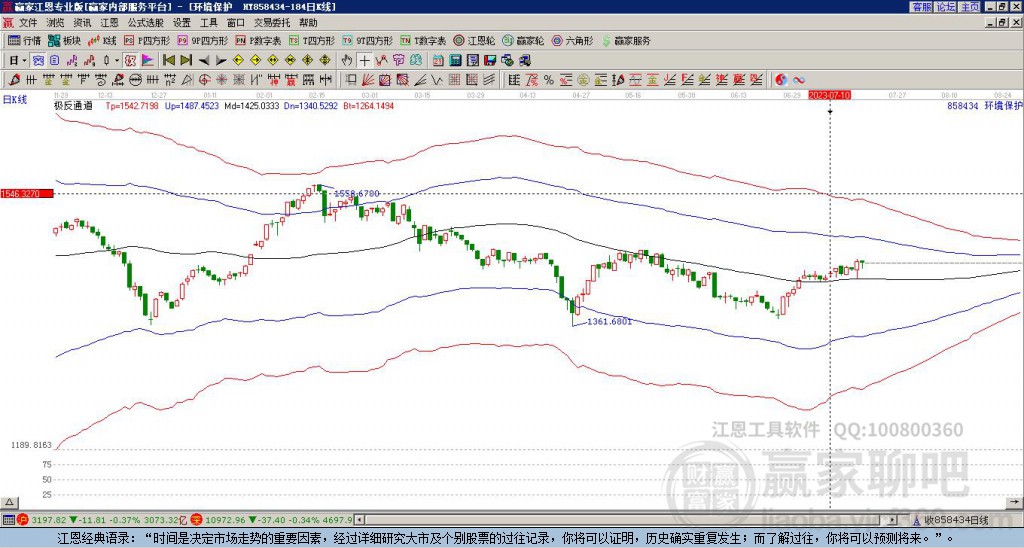Open the 窗口 menu
1024x548 pixels.
point(236,23)
